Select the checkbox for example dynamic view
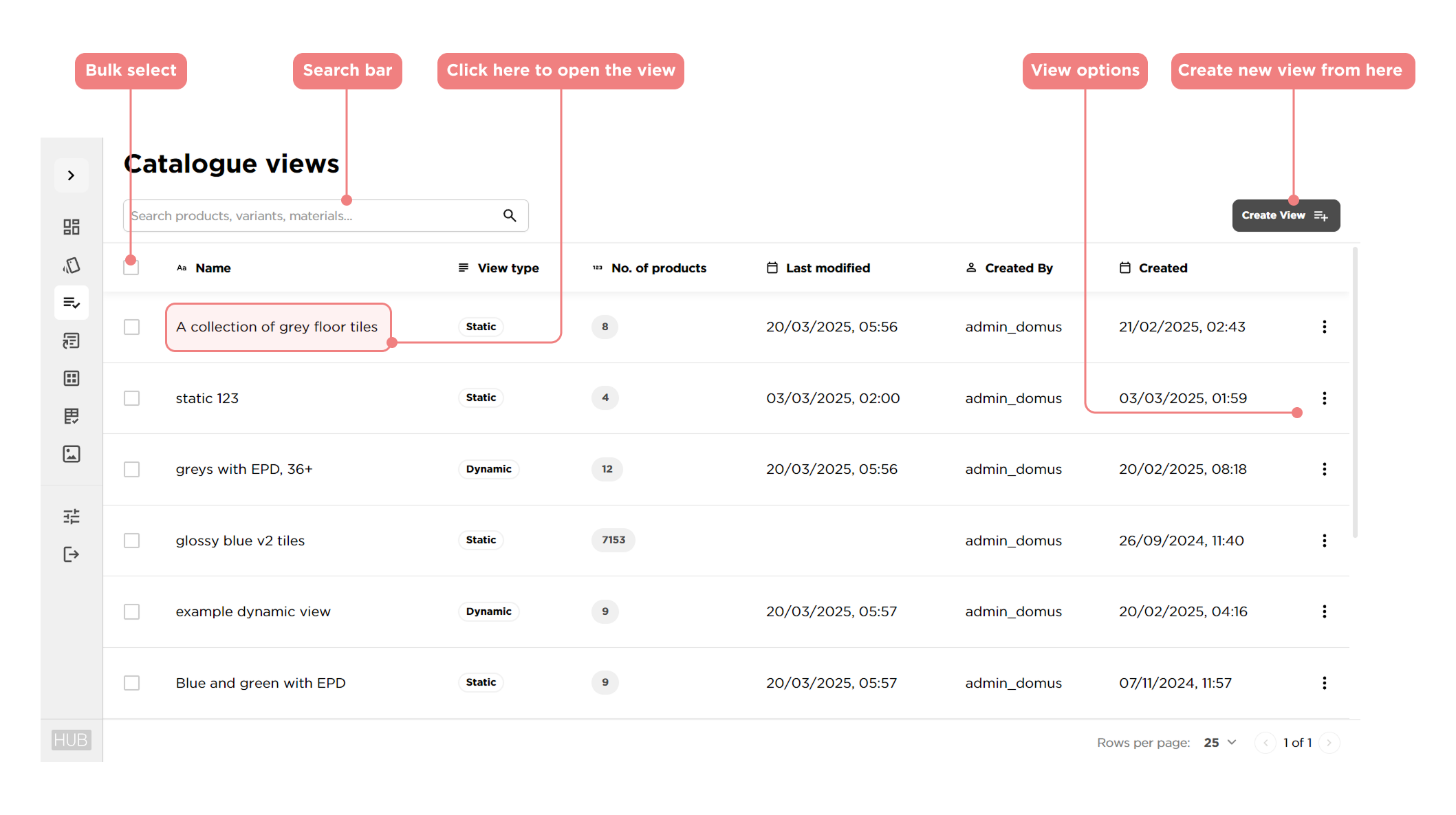1456x815 pixels. click(131, 611)
